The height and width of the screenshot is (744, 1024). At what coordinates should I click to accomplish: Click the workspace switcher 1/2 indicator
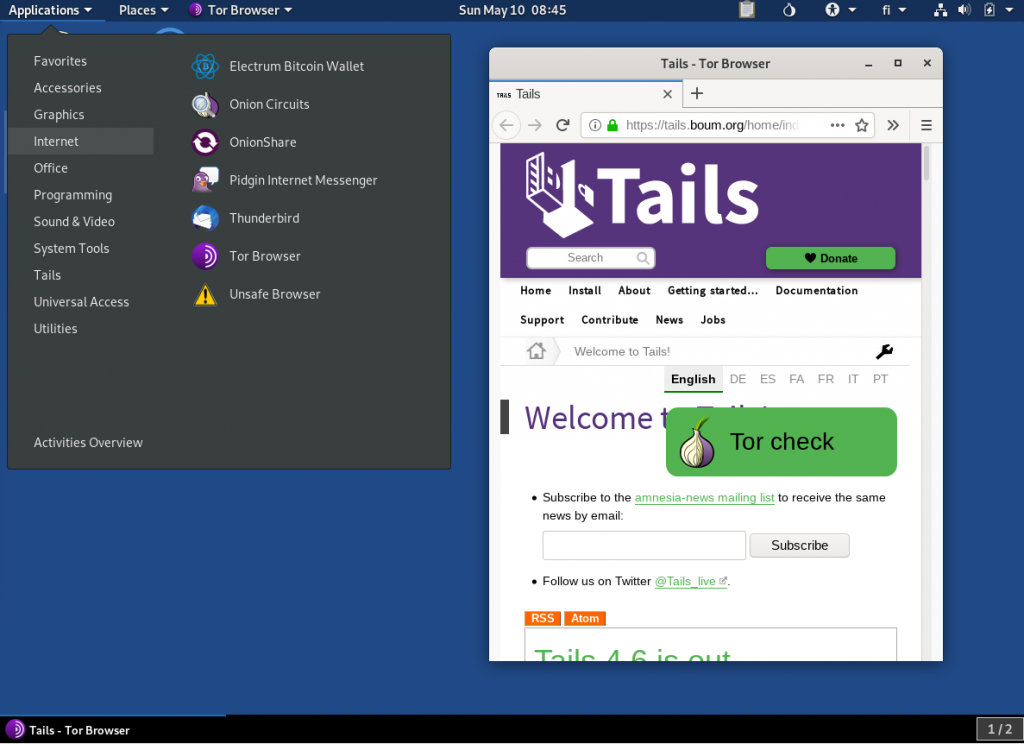pos(999,729)
